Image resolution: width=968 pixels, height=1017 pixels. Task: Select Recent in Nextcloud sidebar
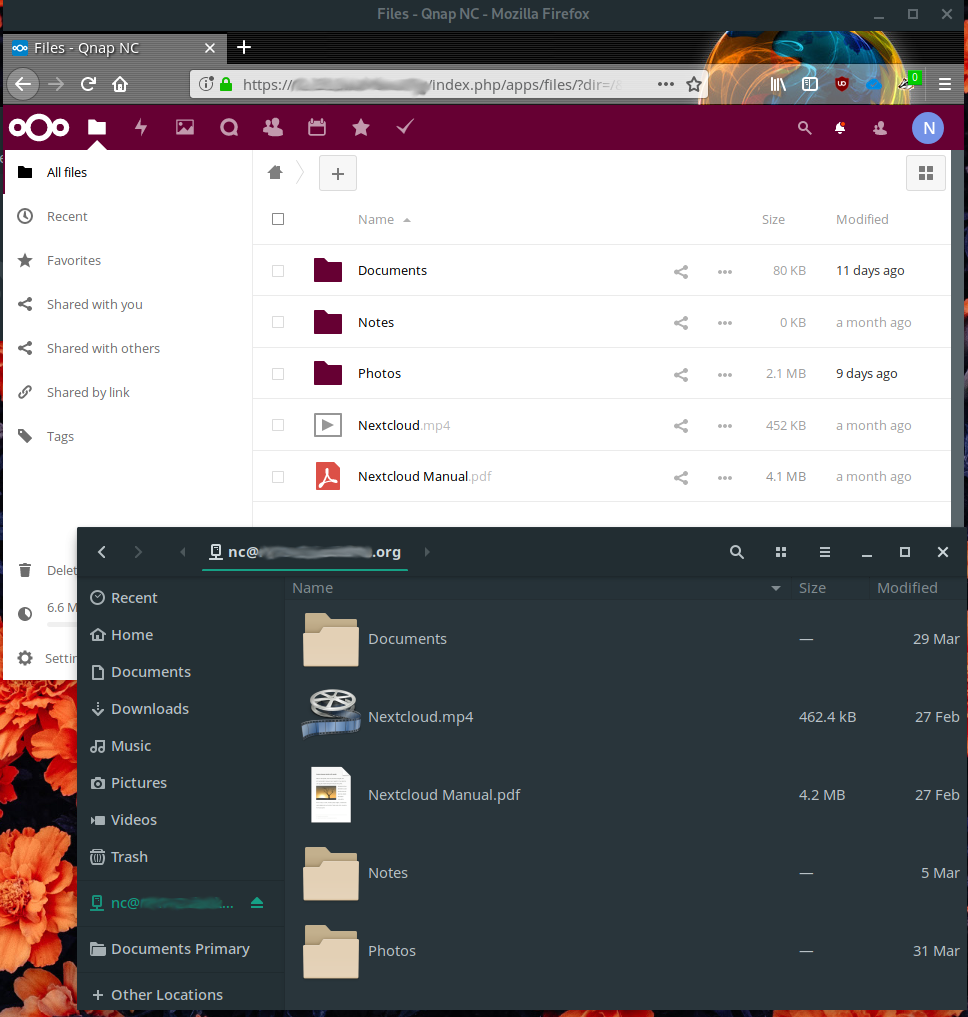[128, 217]
